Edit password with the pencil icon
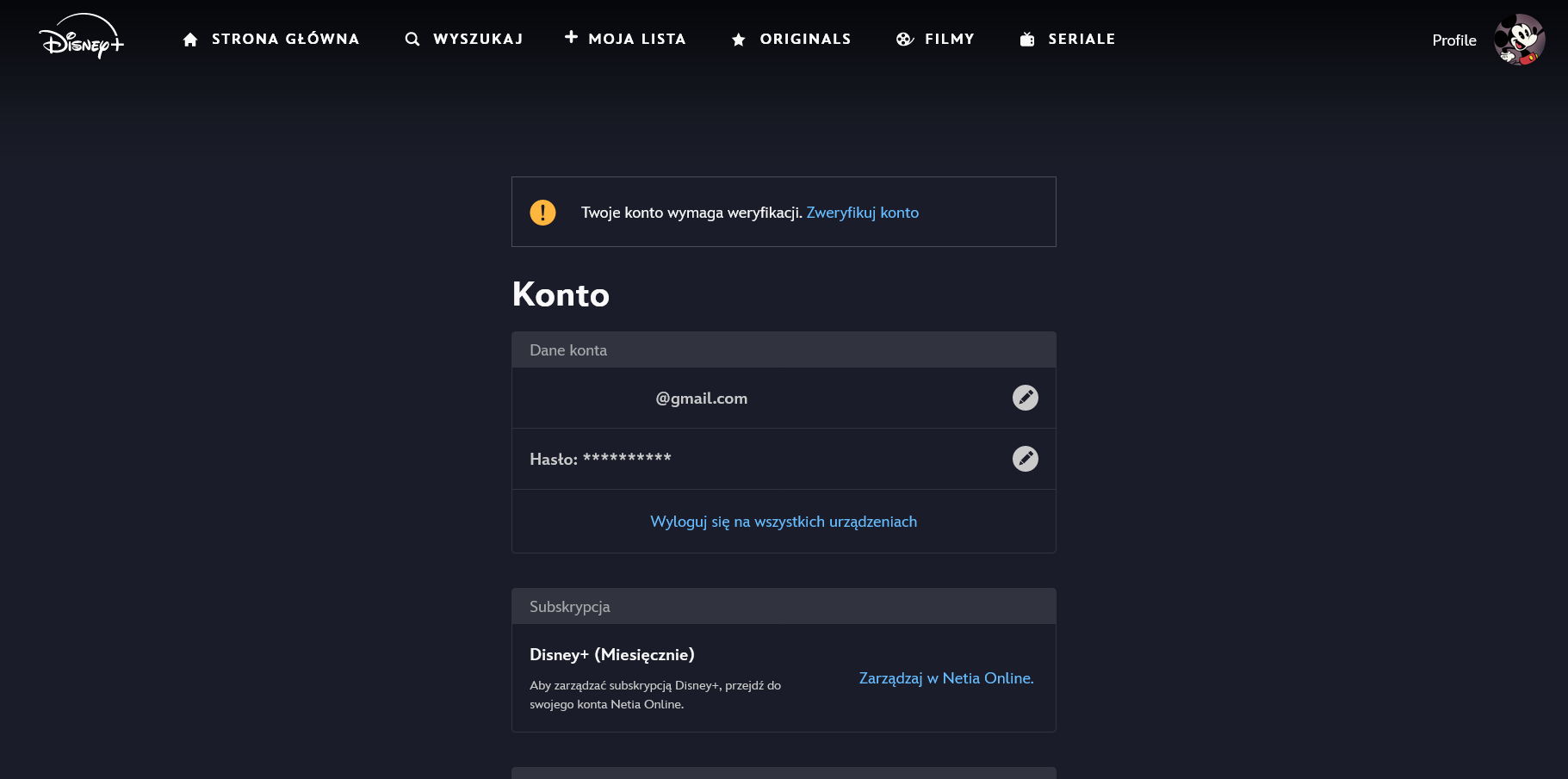The image size is (1568, 779). (1025, 459)
